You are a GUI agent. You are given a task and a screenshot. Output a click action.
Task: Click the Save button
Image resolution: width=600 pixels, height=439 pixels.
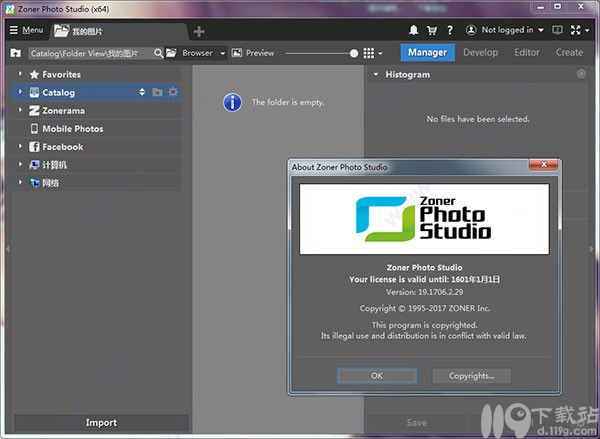point(417,423)
